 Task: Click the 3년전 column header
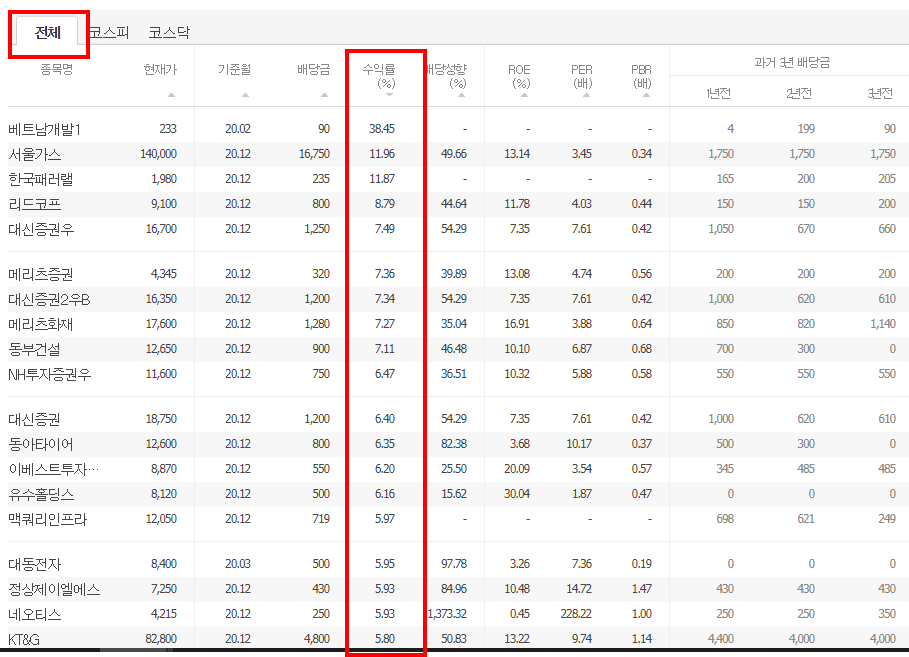pos(879,93)
